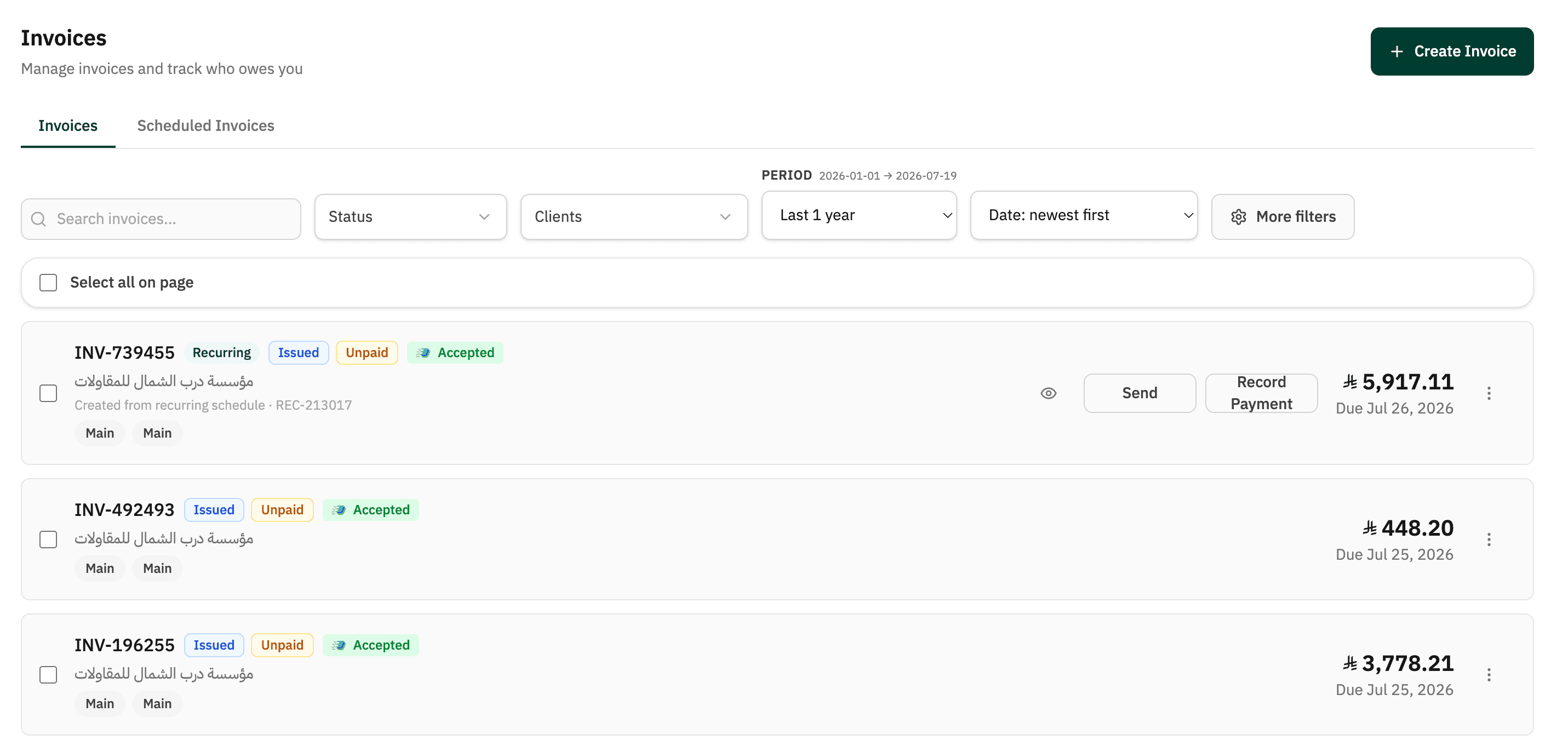
Task: Open the three-dot menu for INV-492493
Action: (x=1489, y=540)
